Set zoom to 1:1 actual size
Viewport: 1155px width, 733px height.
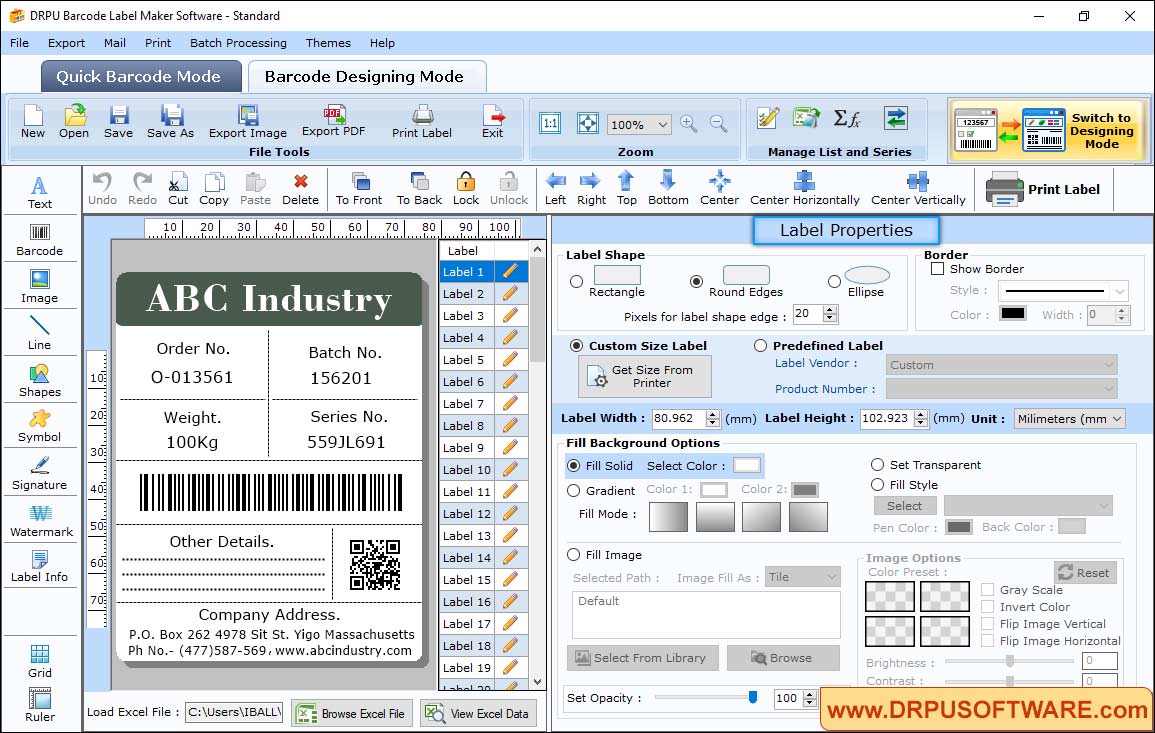[550, 123]
